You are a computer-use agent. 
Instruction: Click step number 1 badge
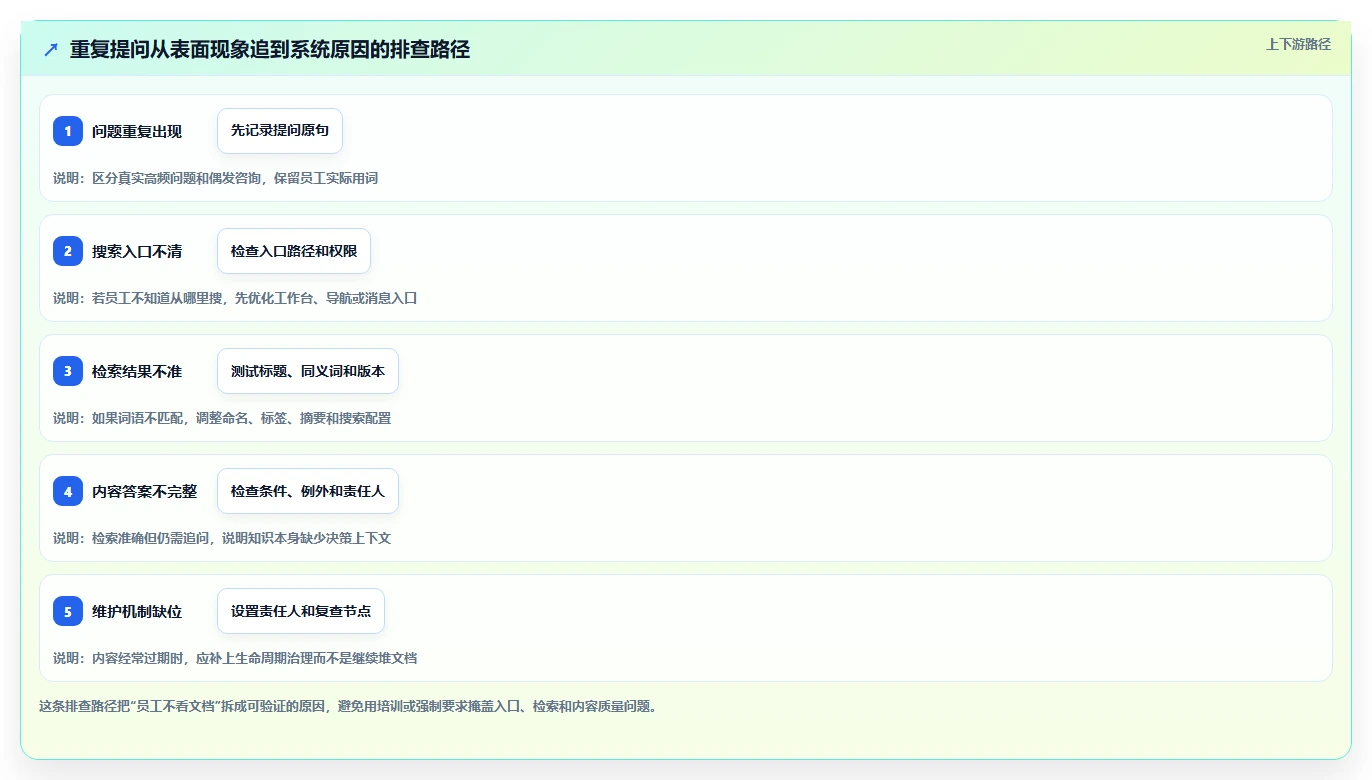click(68, 131)
